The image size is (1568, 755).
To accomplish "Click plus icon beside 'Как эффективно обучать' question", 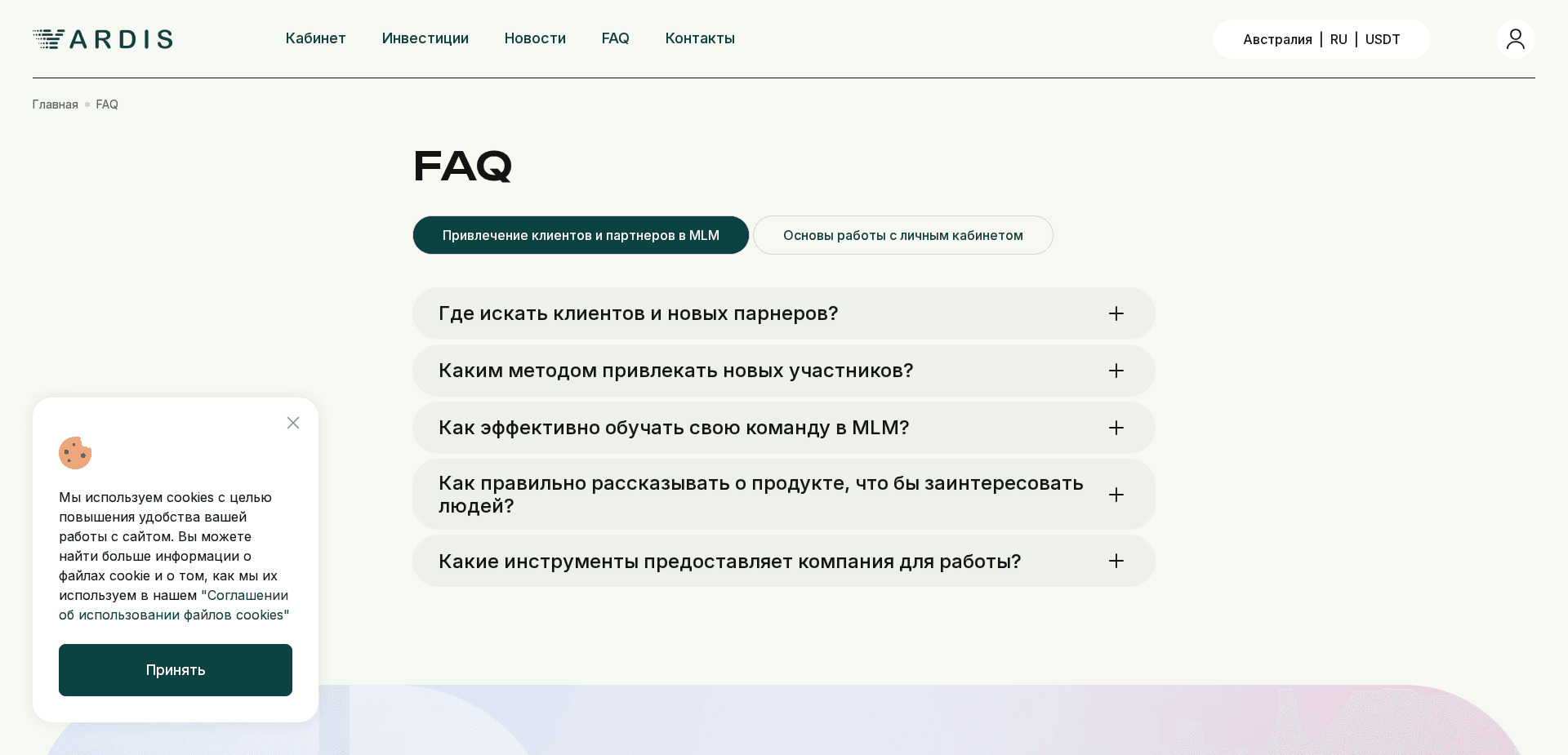I will click(1116, 428).
